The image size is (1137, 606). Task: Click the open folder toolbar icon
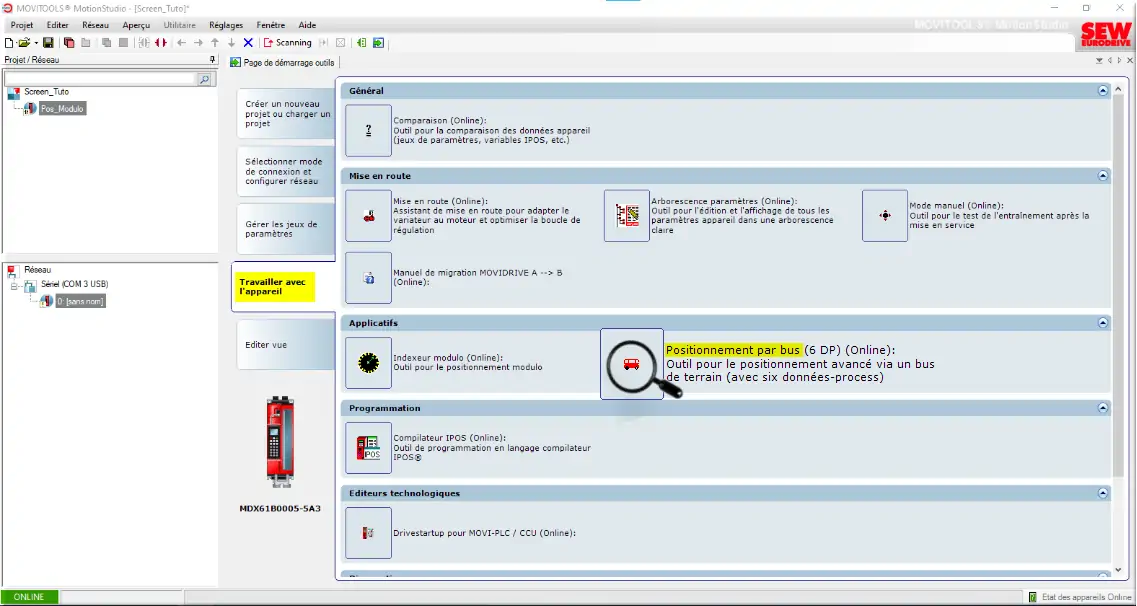(23, 43)
